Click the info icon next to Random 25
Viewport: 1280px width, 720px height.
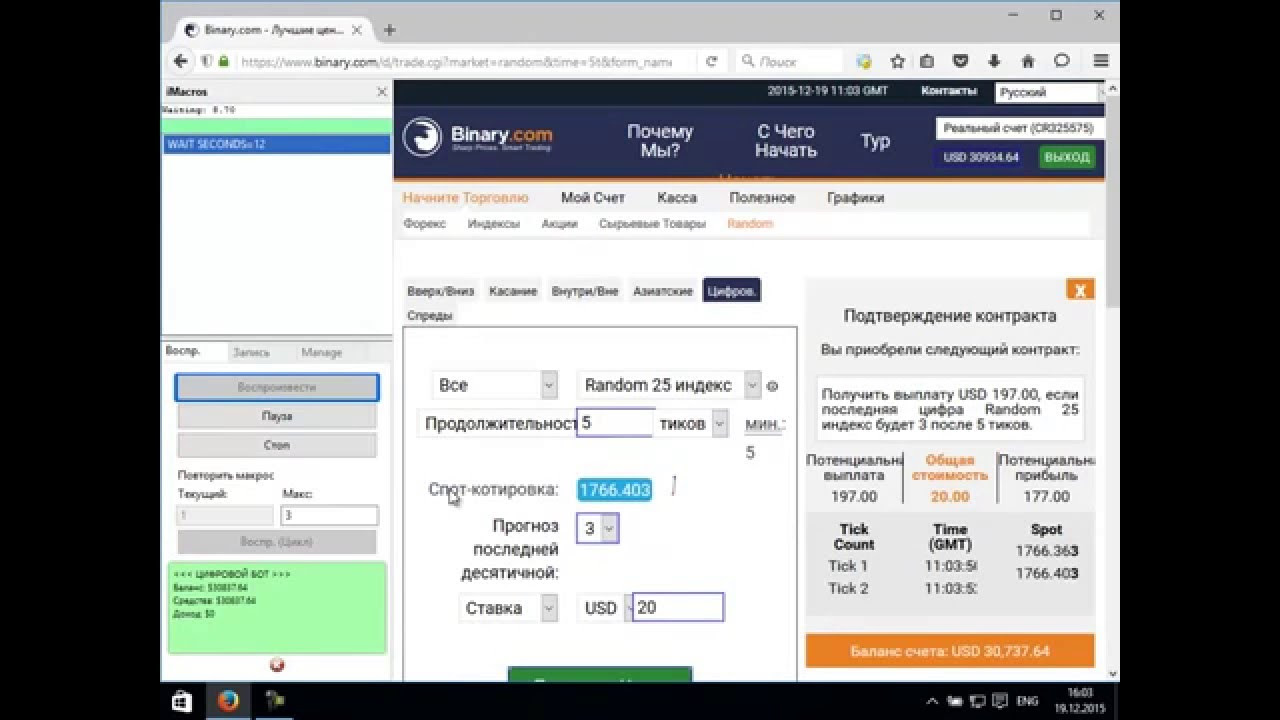[x=772, y=385]
